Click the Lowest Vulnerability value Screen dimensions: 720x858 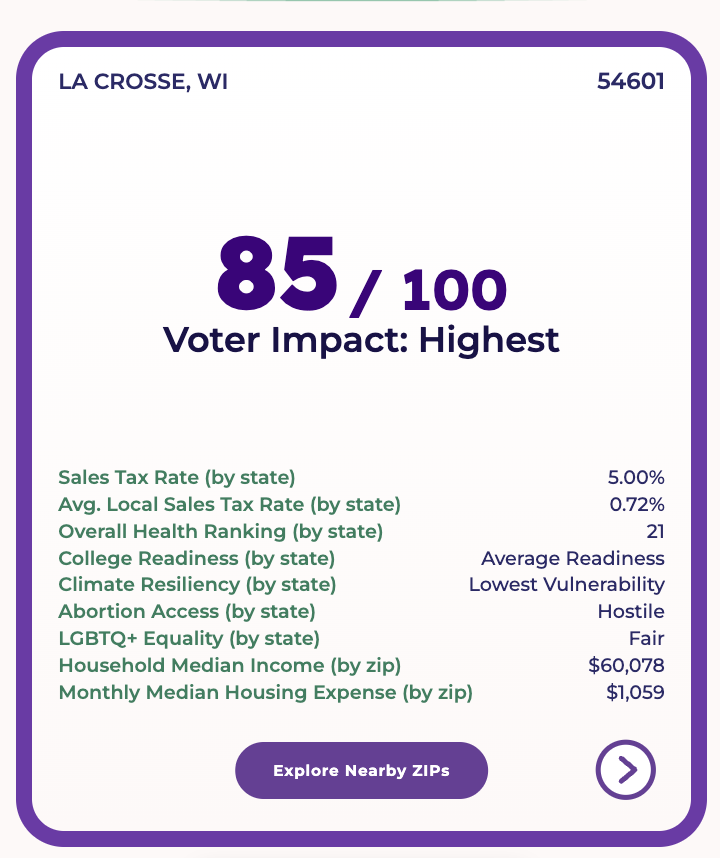point(567,584)
